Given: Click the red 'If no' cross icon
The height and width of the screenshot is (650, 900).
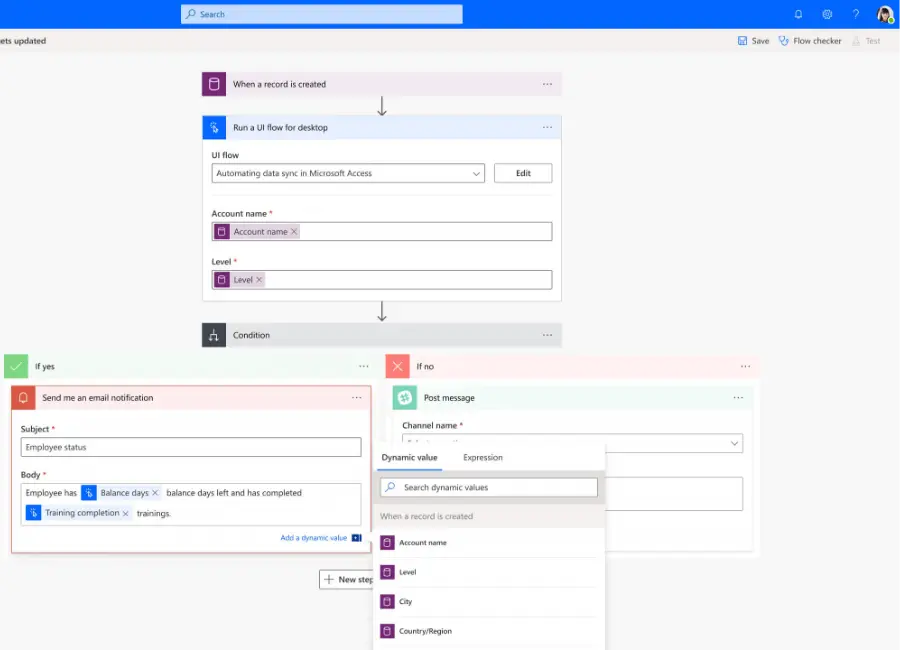Looking at the screenshot, I should (x=397, y=366).
